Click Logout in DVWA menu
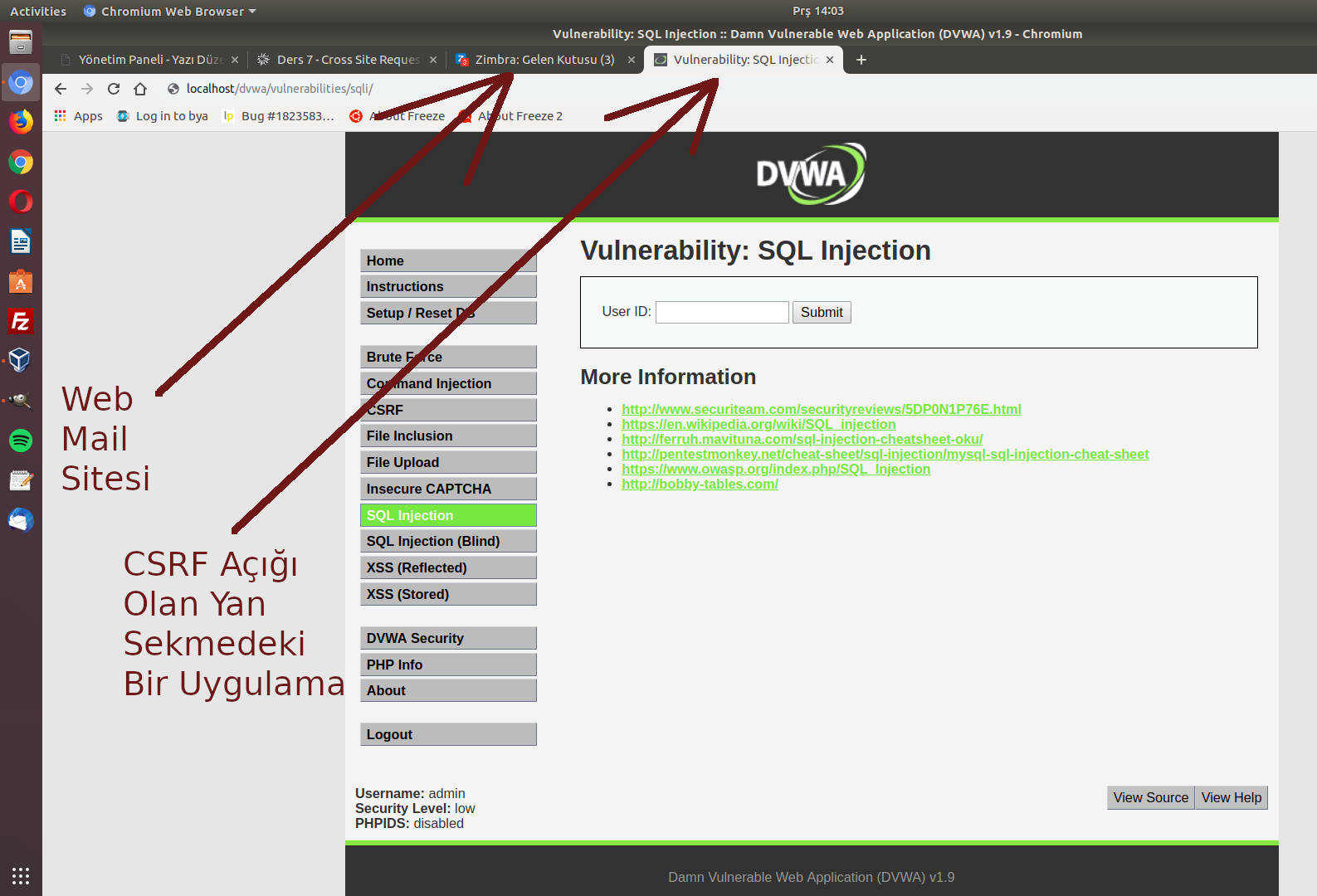The width and height of the screenshot is (1317, 896). [x=448, y=734]
